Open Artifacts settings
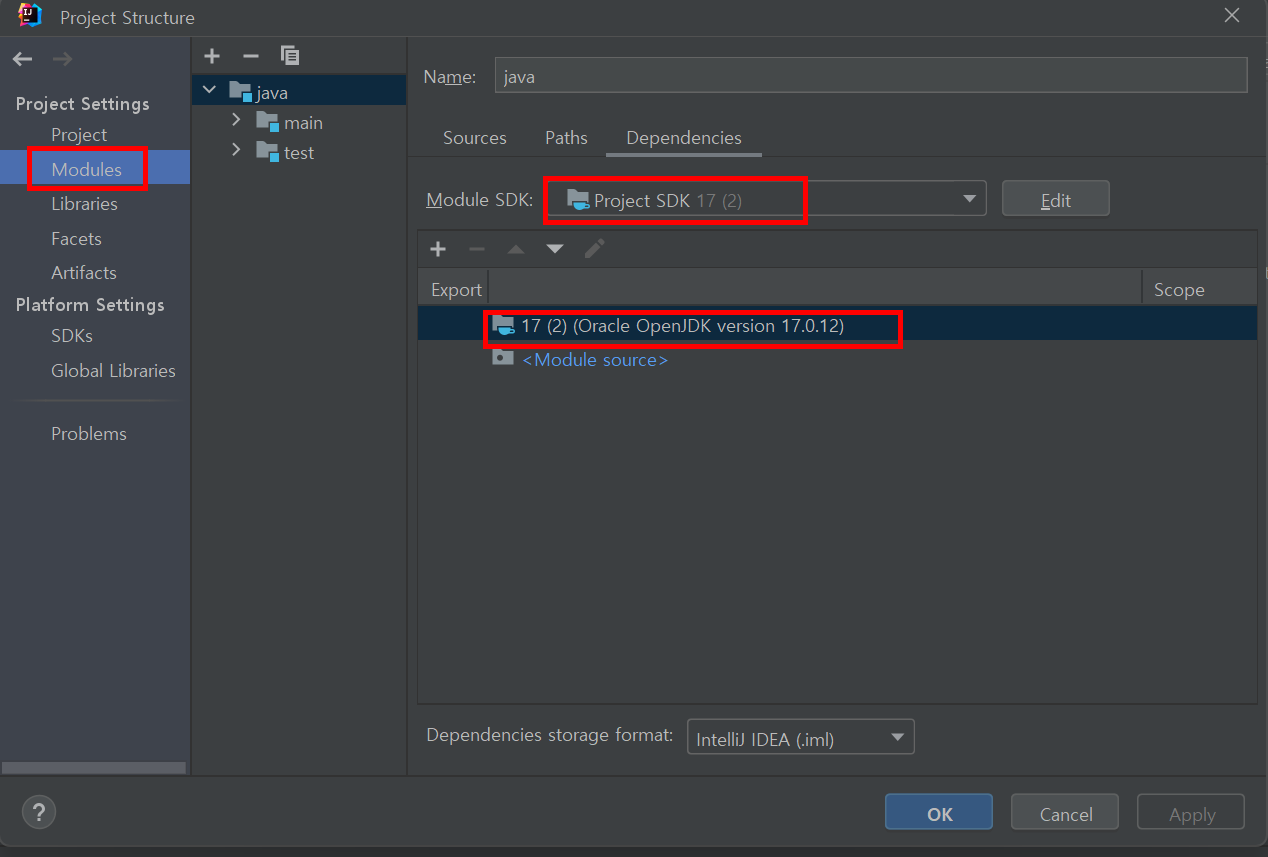The image size is (1268, 857). pyautogui.click(x=84, y=273)
